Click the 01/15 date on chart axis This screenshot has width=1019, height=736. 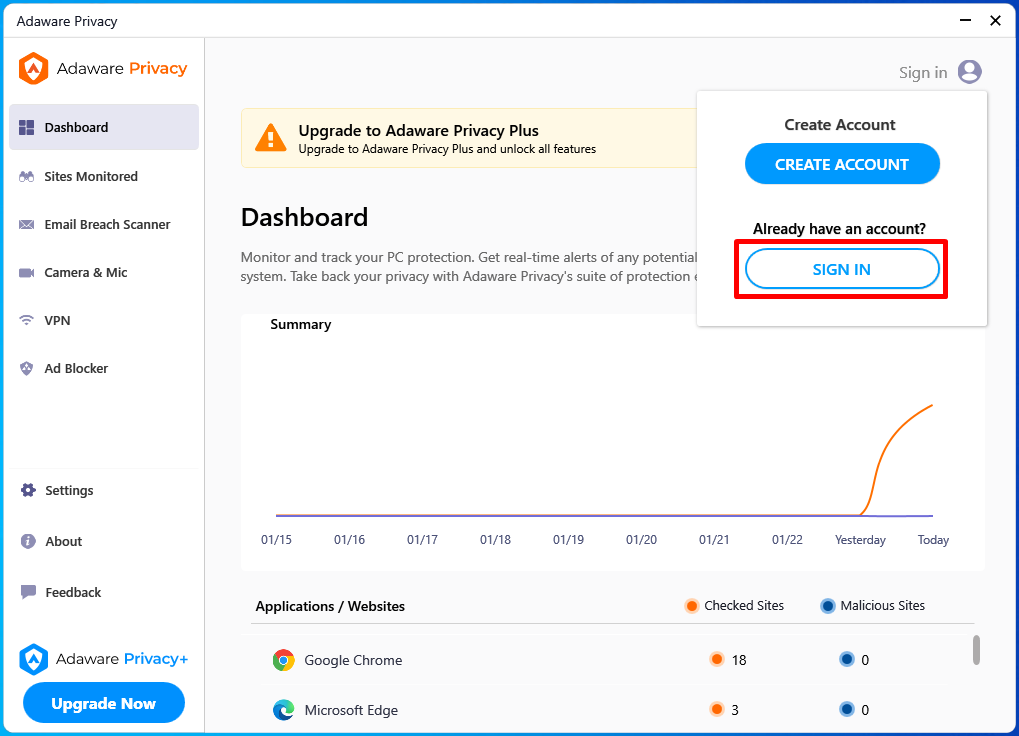click(276, 540)
